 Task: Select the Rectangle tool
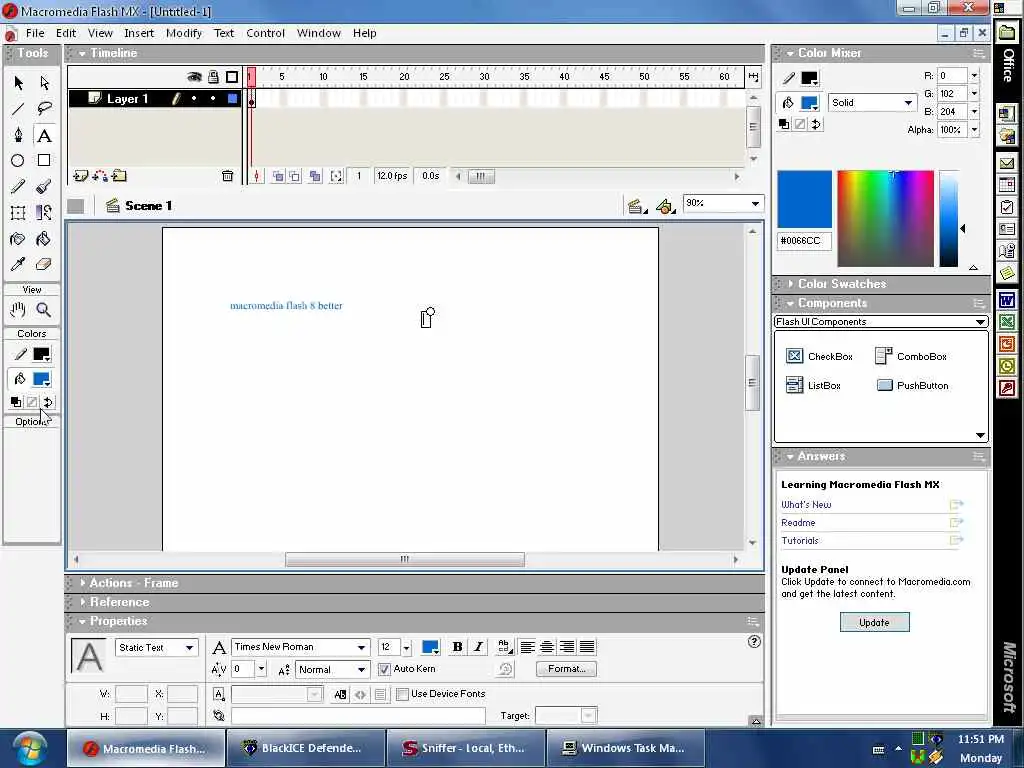tap(44, 161)
